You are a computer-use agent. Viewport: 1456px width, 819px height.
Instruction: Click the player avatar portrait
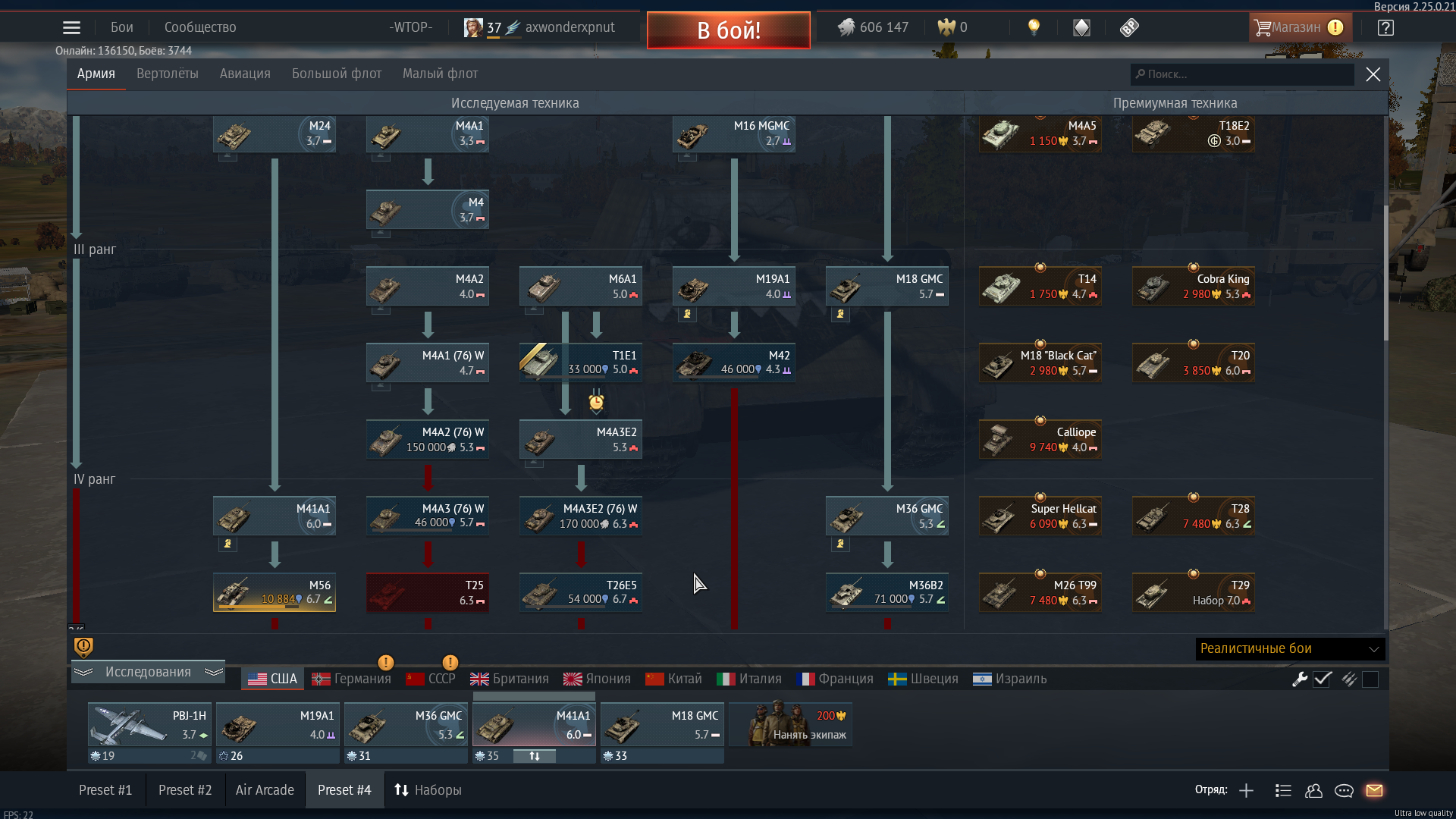[x=473, y=27]
